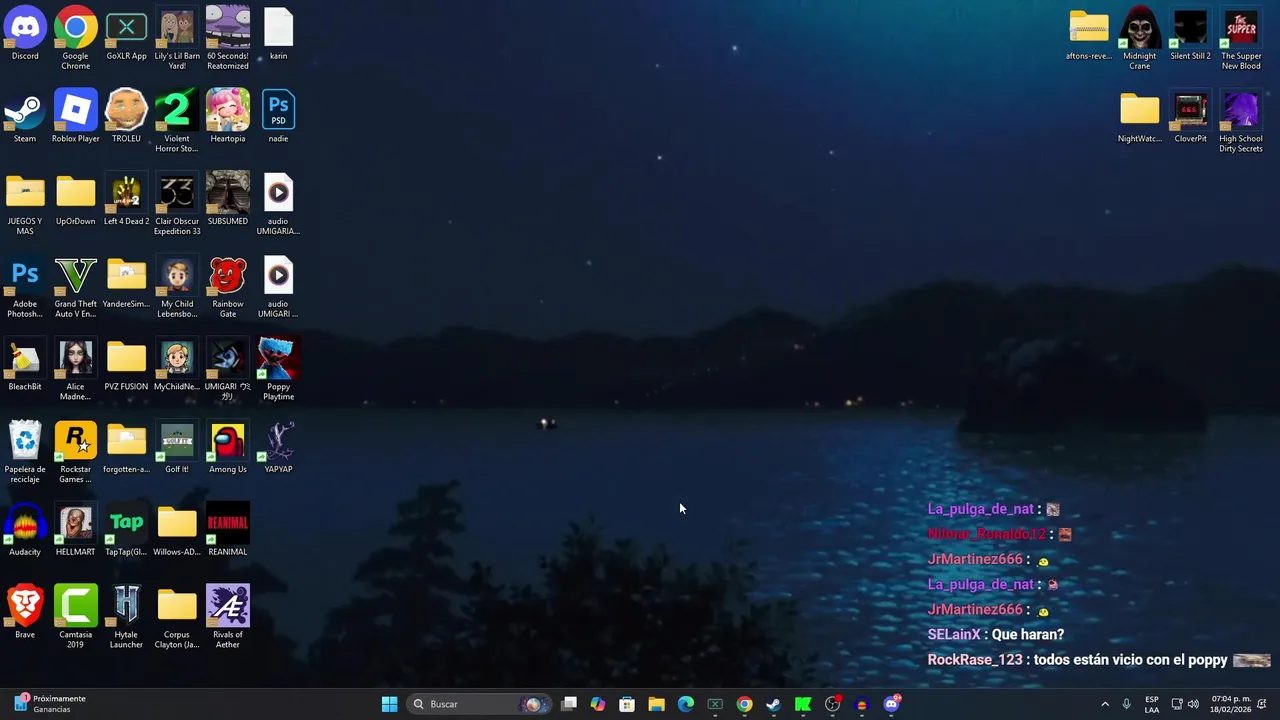Screen dimensions: 1280x720
Task: Select the YAPYAP desktop icon
Action: click(x=278, y=447)
